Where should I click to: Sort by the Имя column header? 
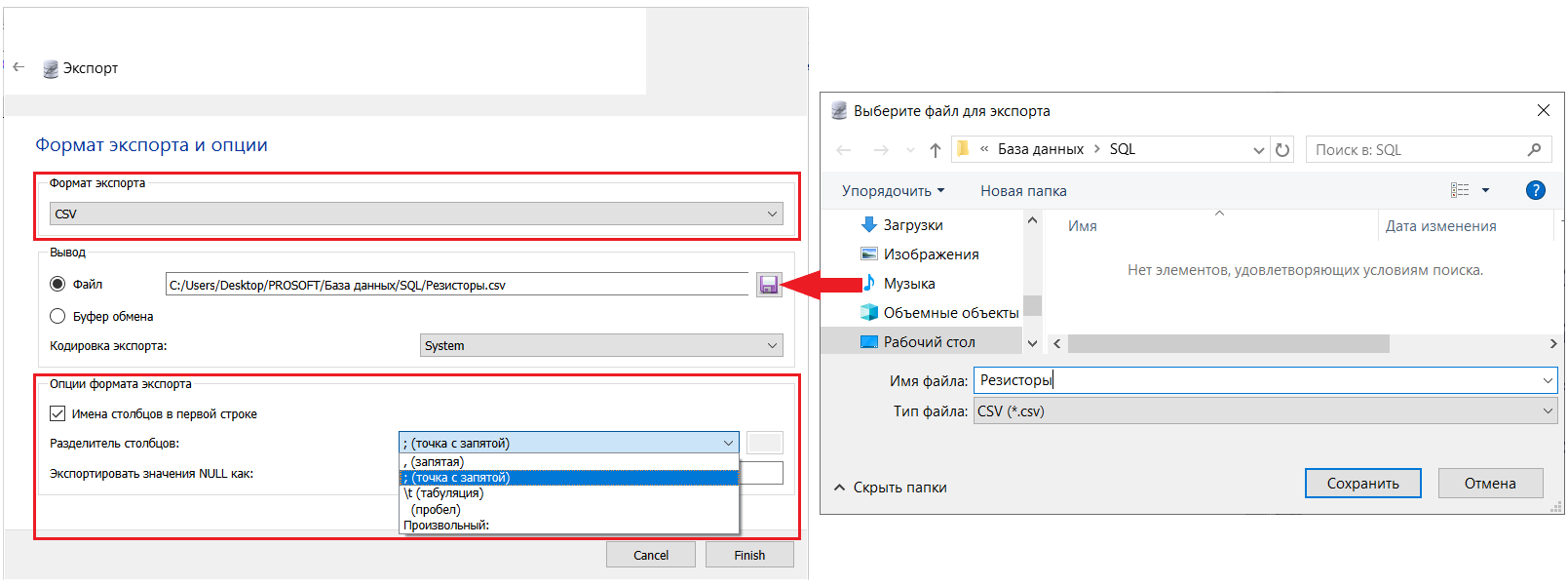pyautogui.click(x=1083, y=225)
